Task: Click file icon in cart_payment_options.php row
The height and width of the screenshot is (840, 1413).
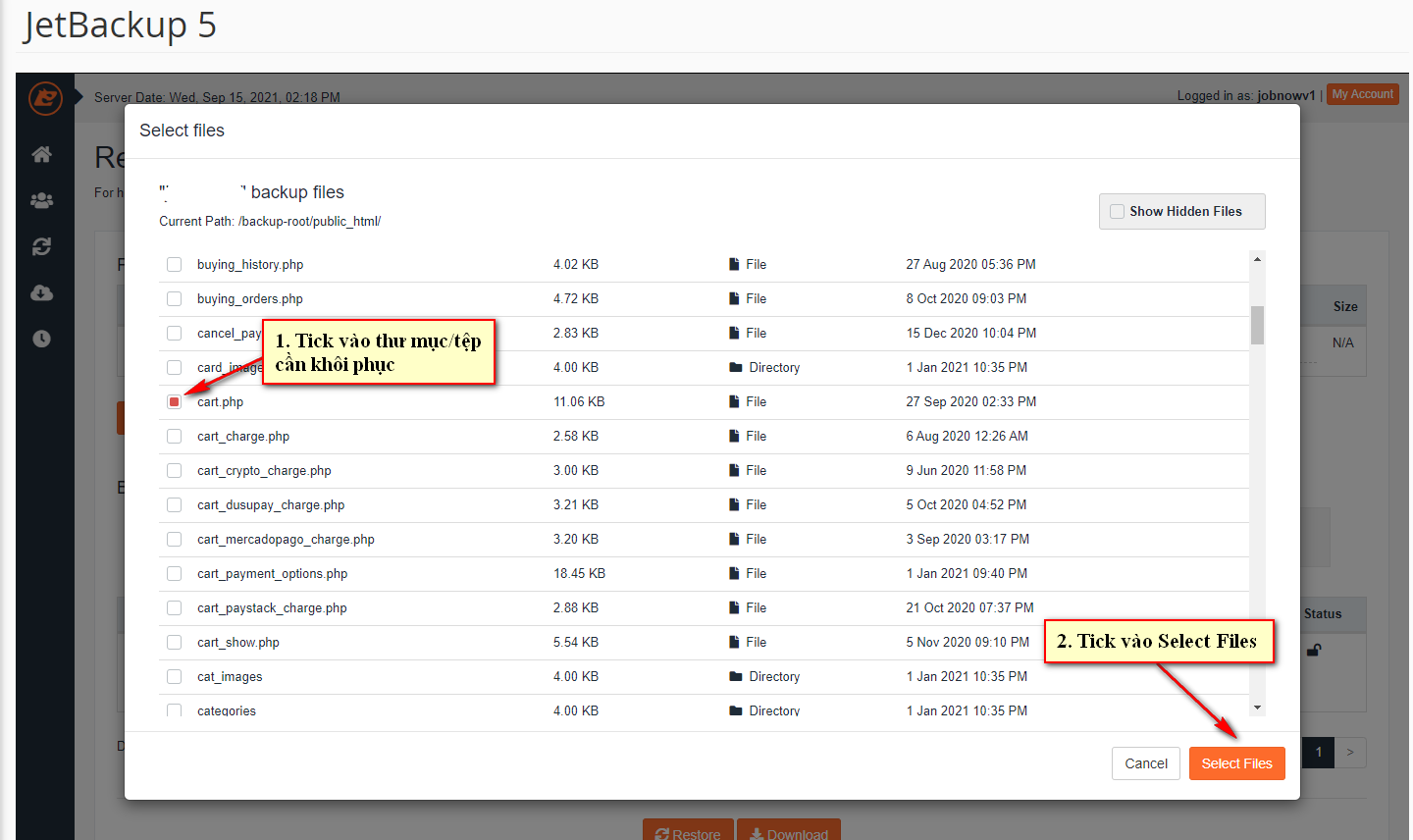Action: (734, 573)
